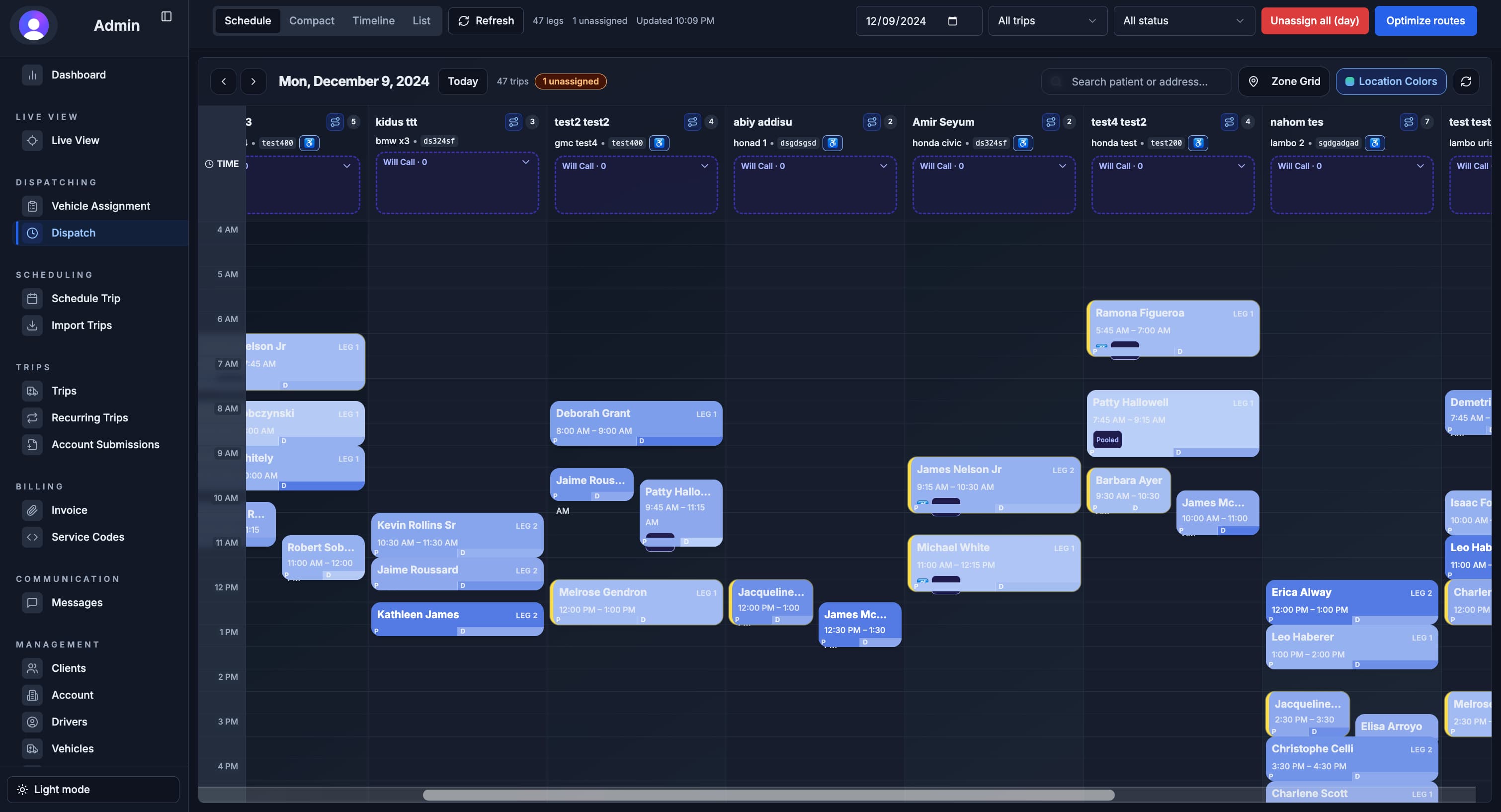Switch to Timeline view tab
The image size is (1501, 812).
tap(373, 21)
